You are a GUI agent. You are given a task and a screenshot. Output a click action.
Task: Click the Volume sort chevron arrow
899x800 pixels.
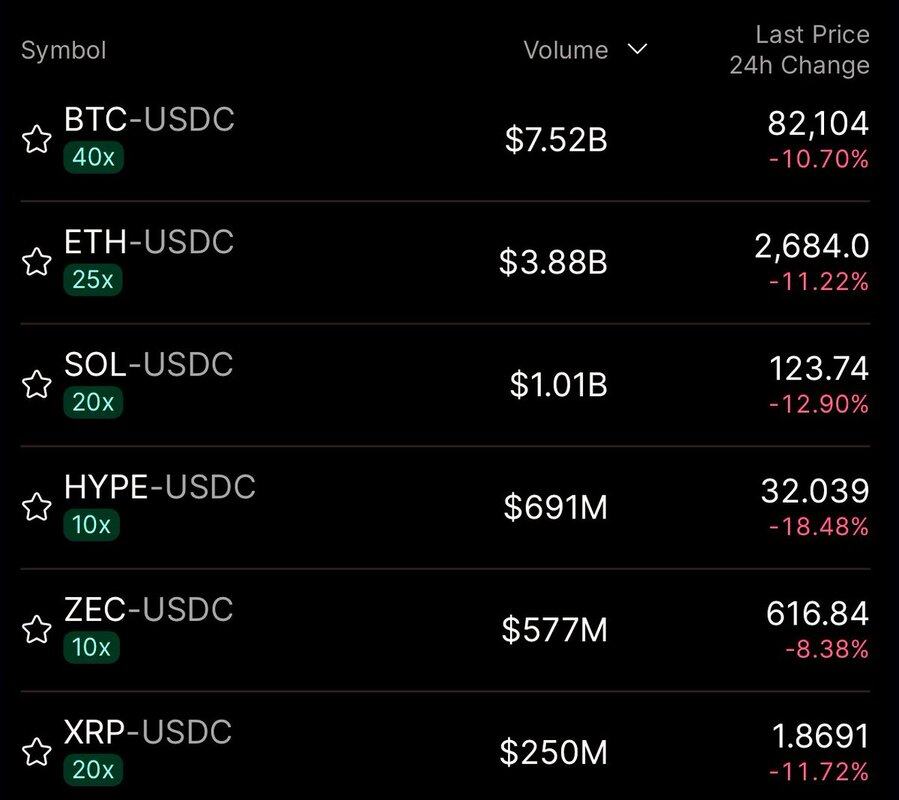pos(637,49)
